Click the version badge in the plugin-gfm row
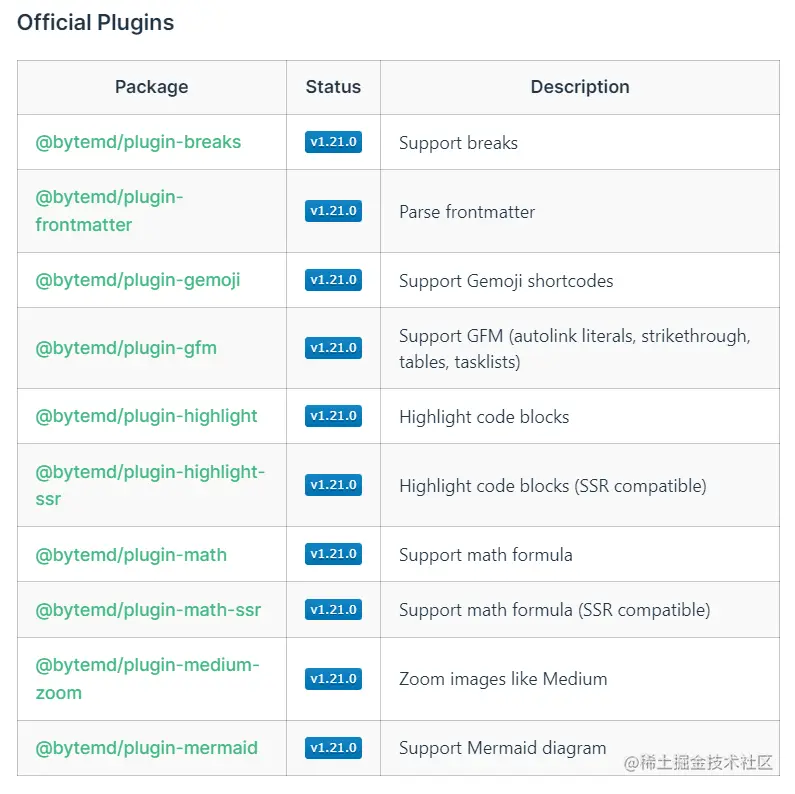795x794 pixels. [x=333, y=348]
